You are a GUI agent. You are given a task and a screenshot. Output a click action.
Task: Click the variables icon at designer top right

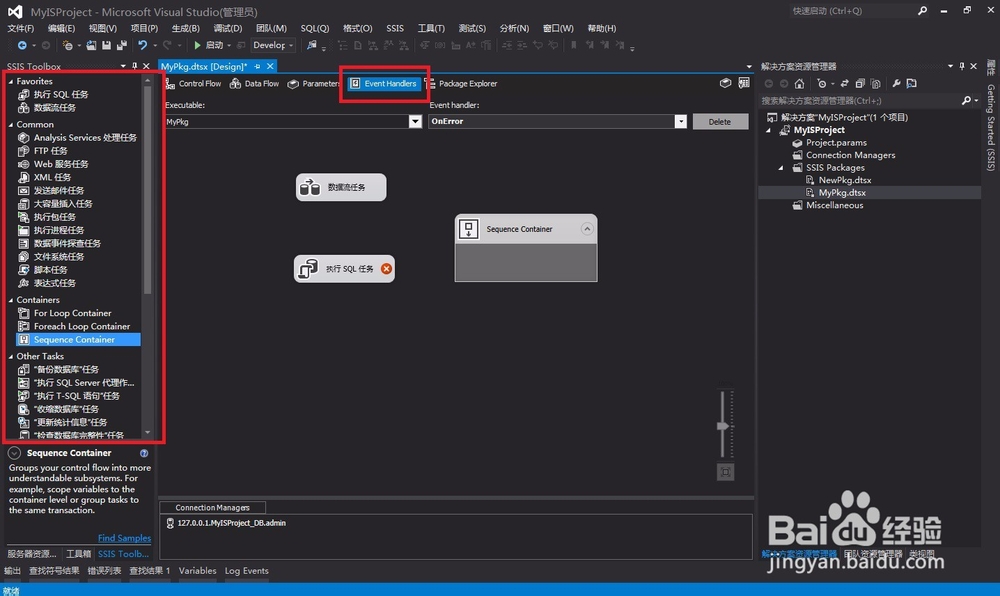725,84
